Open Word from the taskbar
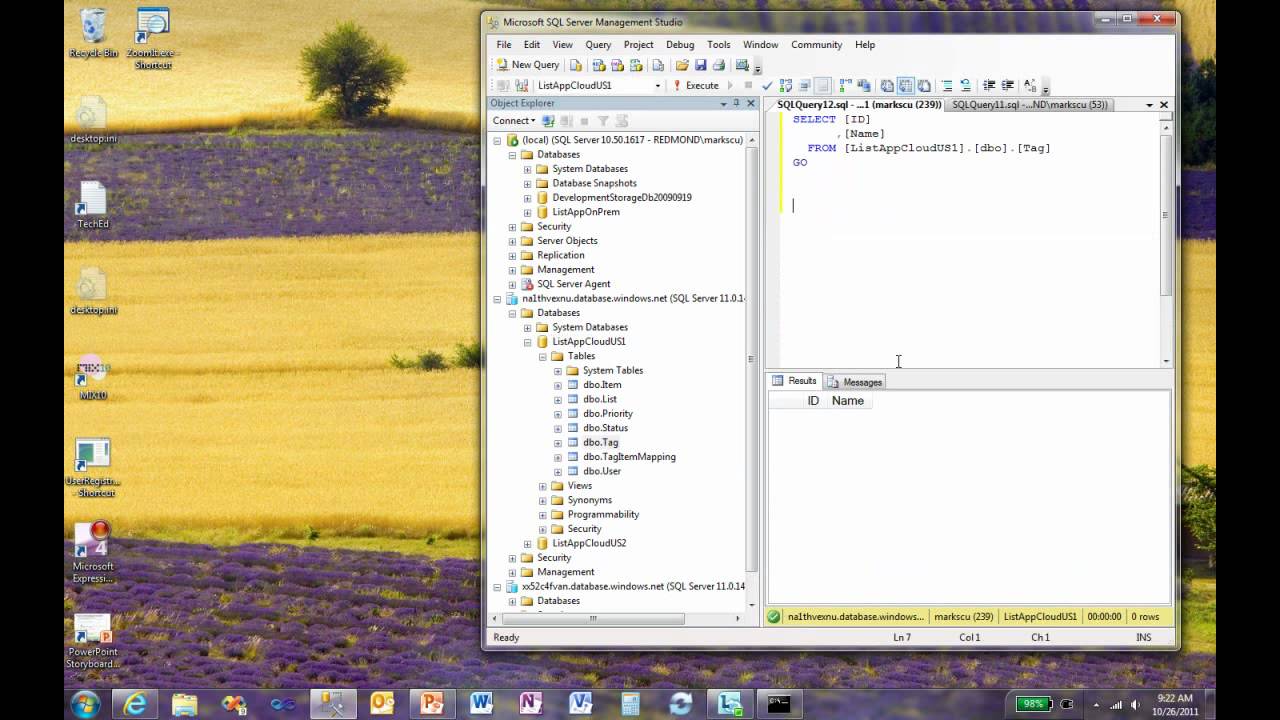 (x=481, y=703)
